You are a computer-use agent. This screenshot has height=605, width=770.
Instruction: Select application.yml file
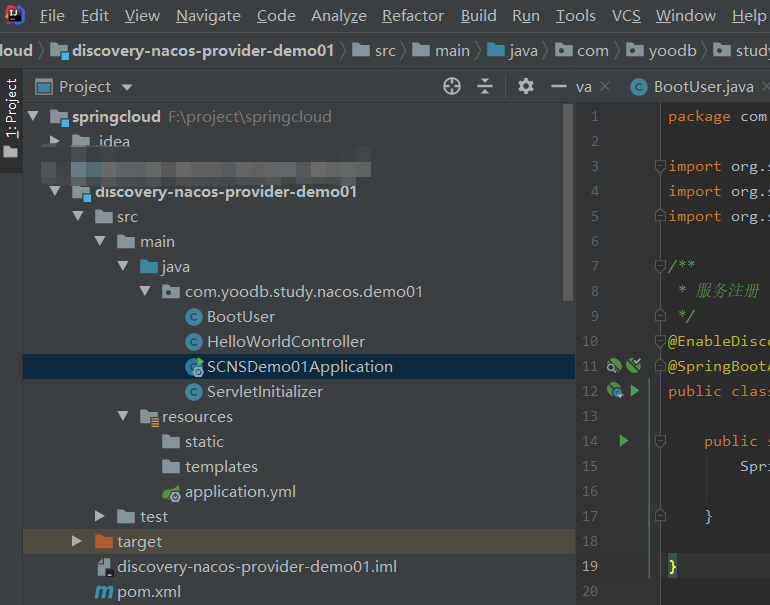click(x=240, y=492)
